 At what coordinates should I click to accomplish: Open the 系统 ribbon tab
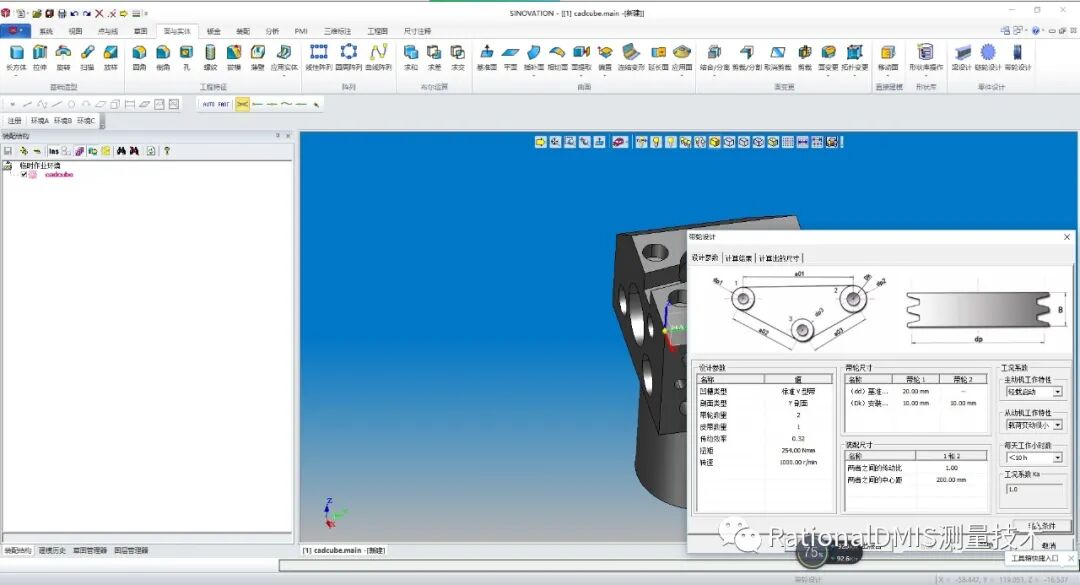pyautogui.click(x=46, y=31)
